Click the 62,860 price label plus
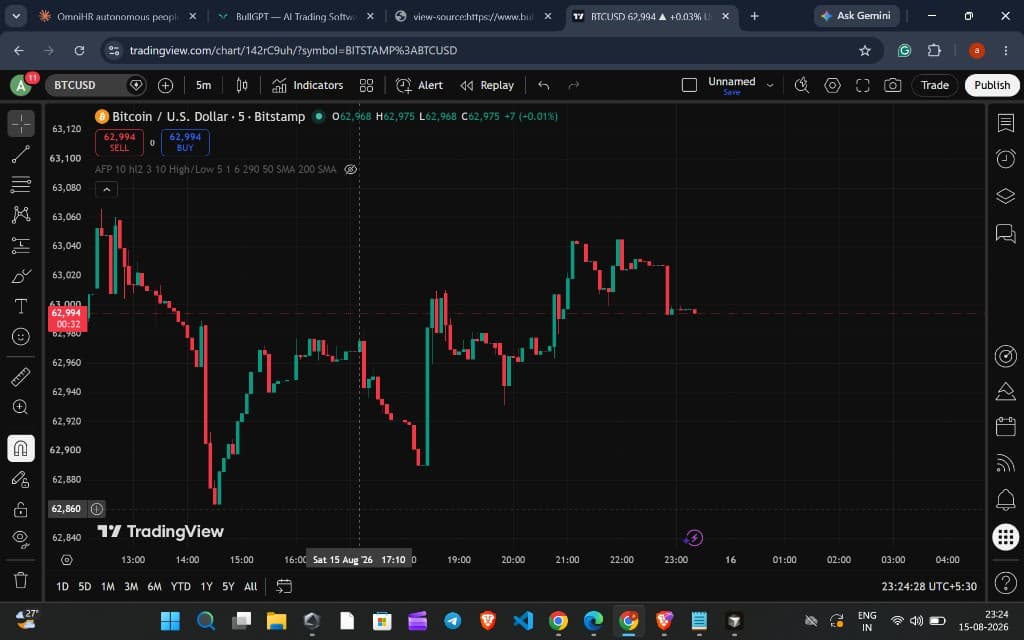This screenshot has height=640, width=1024. coord(97,509)
